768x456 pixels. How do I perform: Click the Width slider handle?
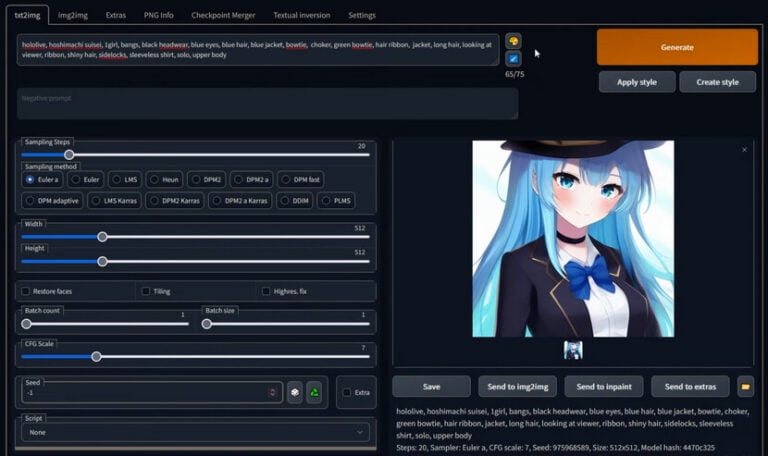(102, 237)
